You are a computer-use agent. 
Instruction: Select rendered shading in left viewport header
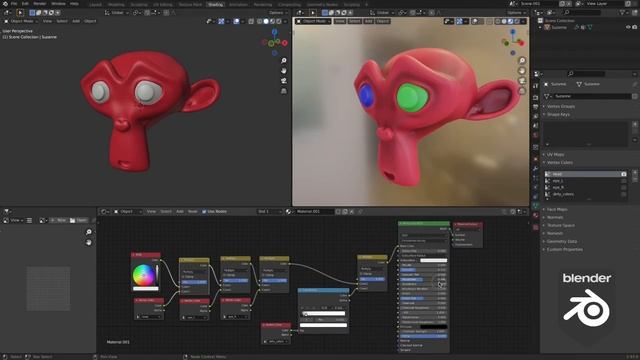279,21
